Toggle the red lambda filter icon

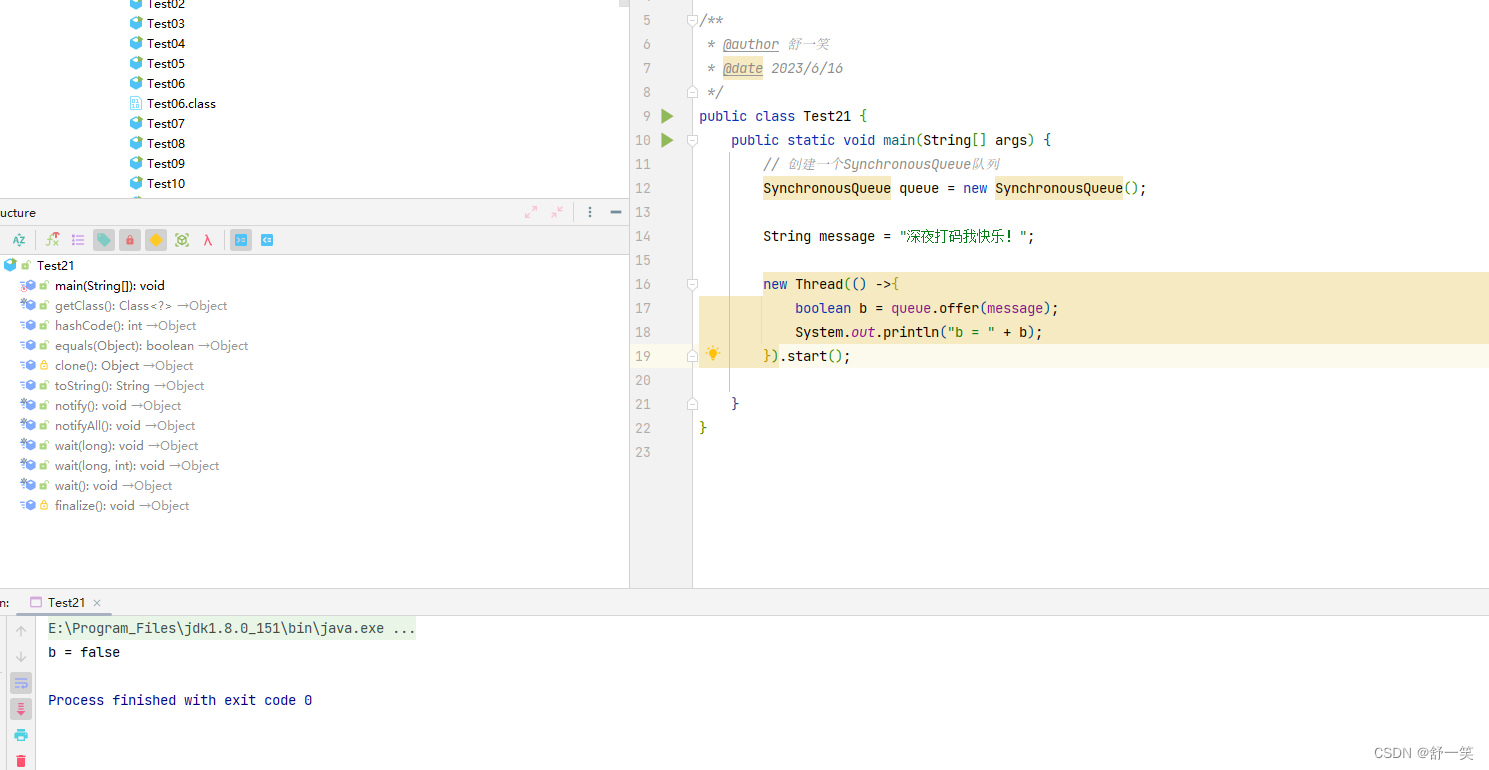208,240
